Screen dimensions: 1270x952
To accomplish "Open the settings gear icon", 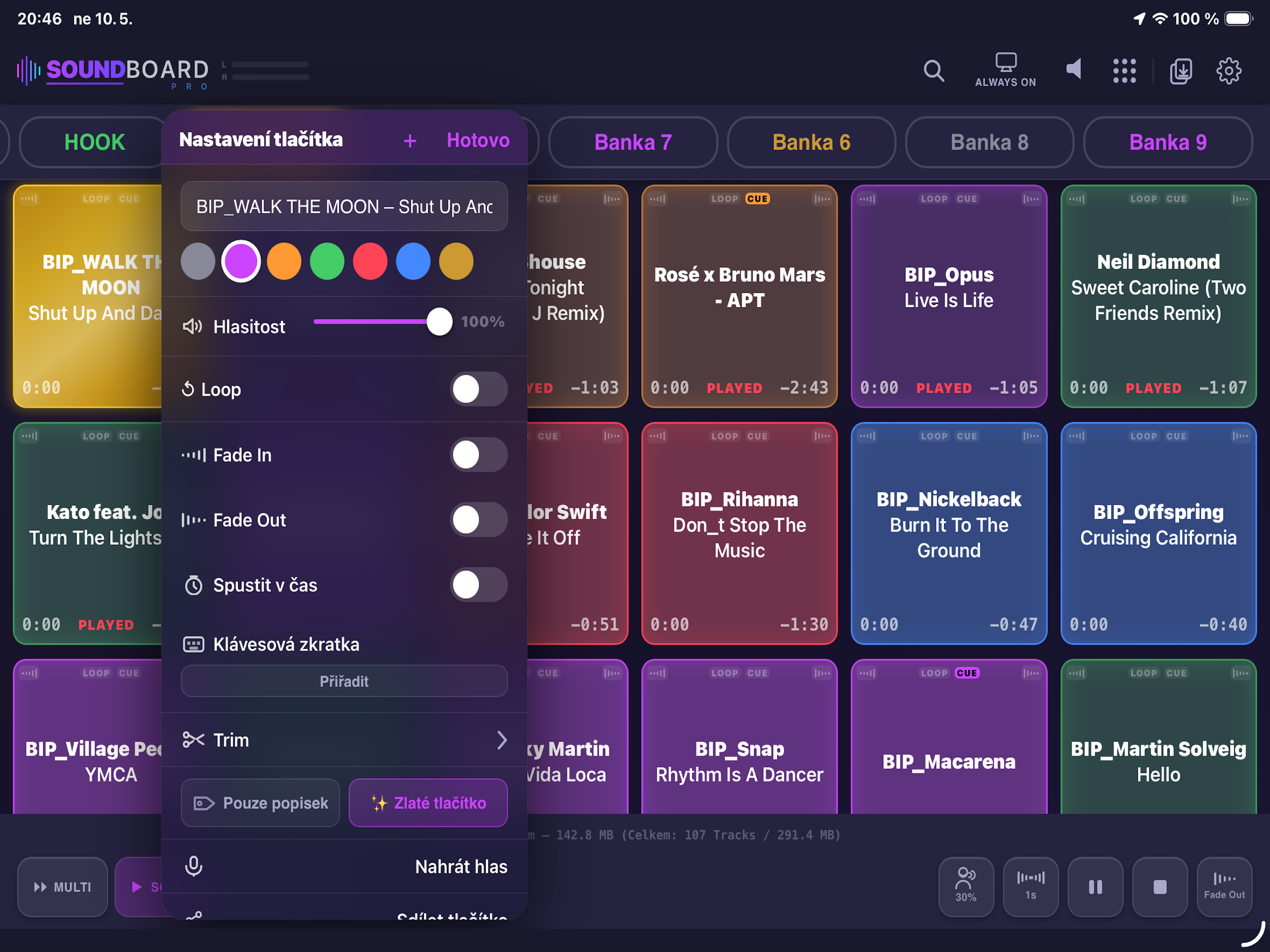I will 1229,71.
